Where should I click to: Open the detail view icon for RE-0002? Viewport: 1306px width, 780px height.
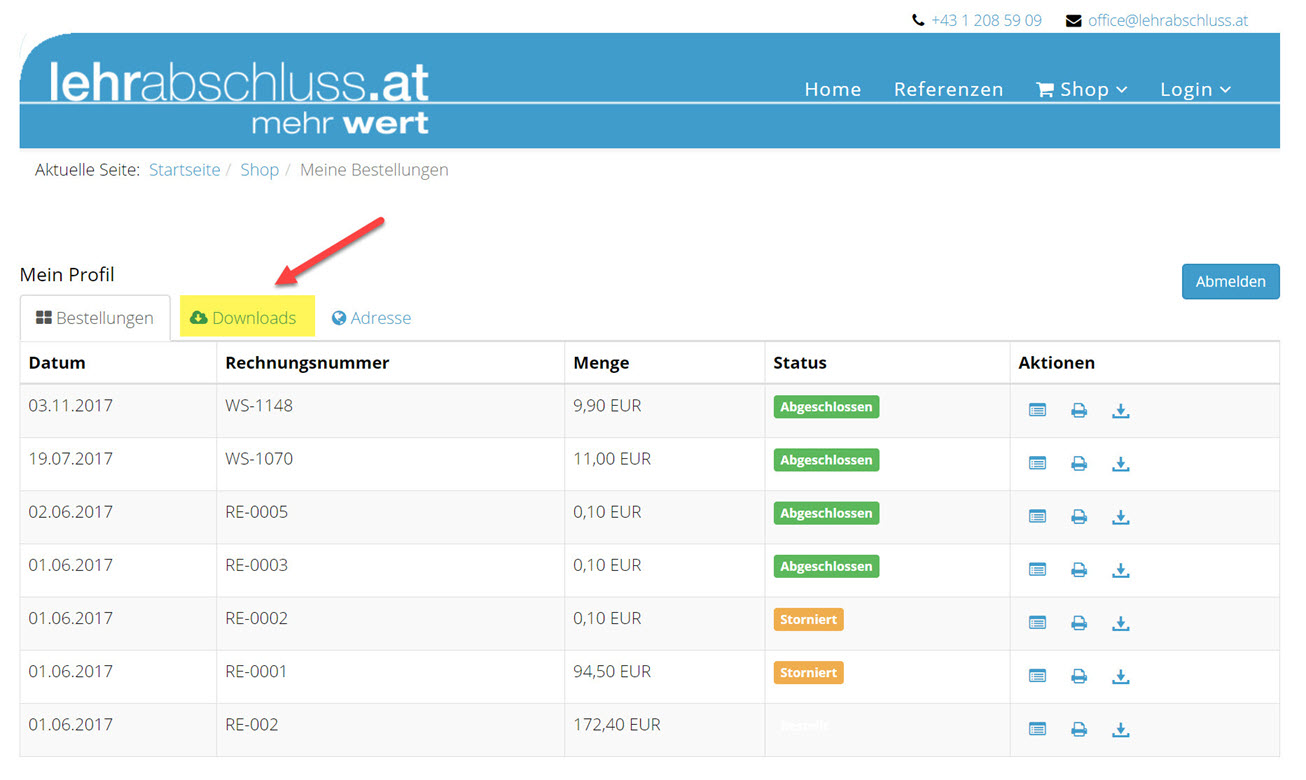[1037, 623]
